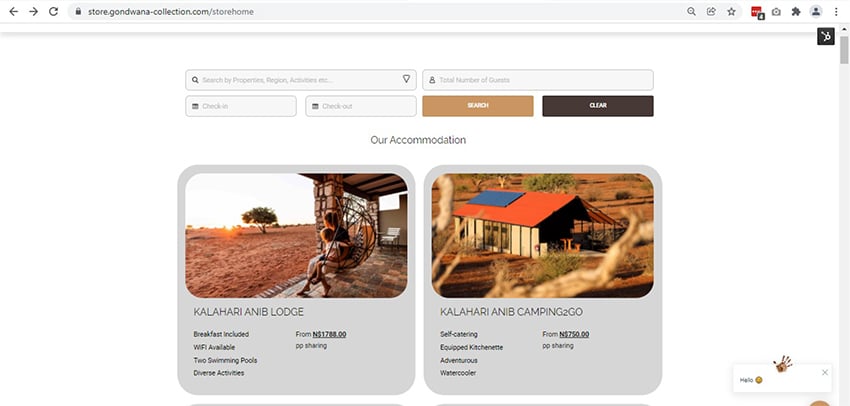
Task: Click the 'Watercooler' text
Action: (x=458, y=373)
